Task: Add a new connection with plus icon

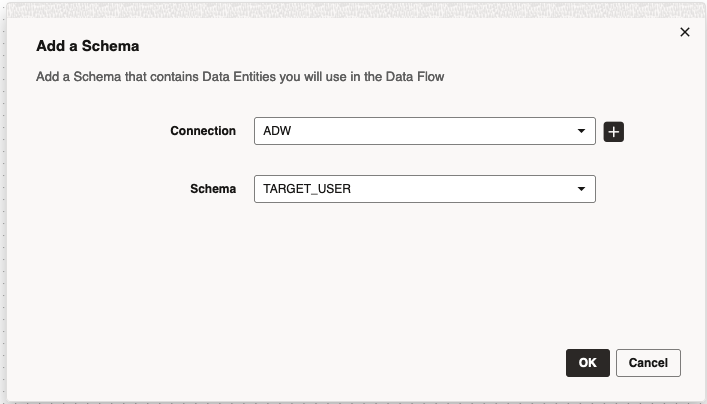Action: [614, 132]
